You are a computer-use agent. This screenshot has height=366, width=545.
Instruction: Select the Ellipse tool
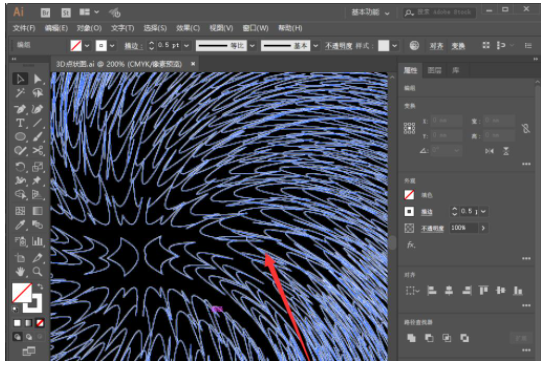tap(20, 137)
